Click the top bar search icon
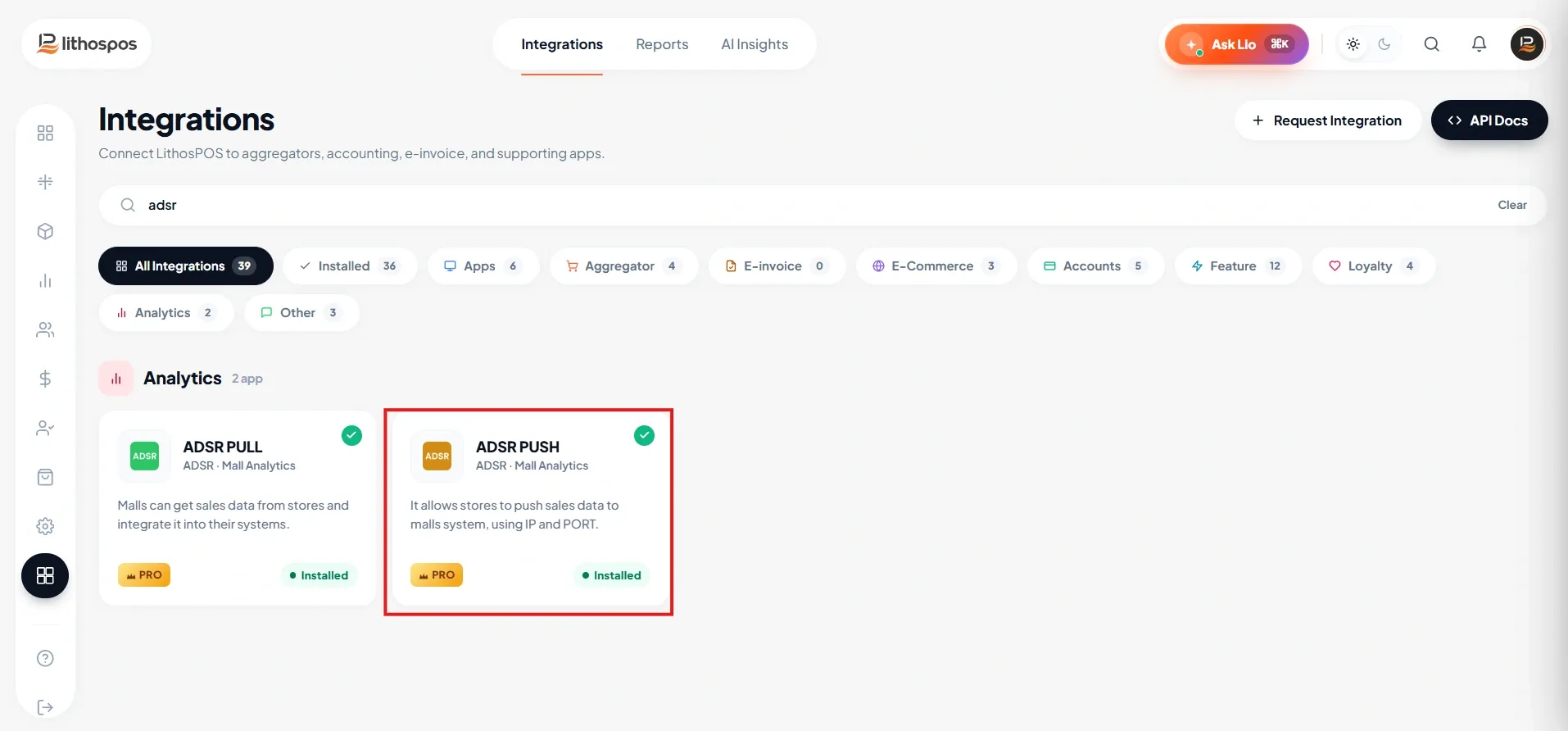The height and width of the screenshot is (731, 1568). (1431, 44)
